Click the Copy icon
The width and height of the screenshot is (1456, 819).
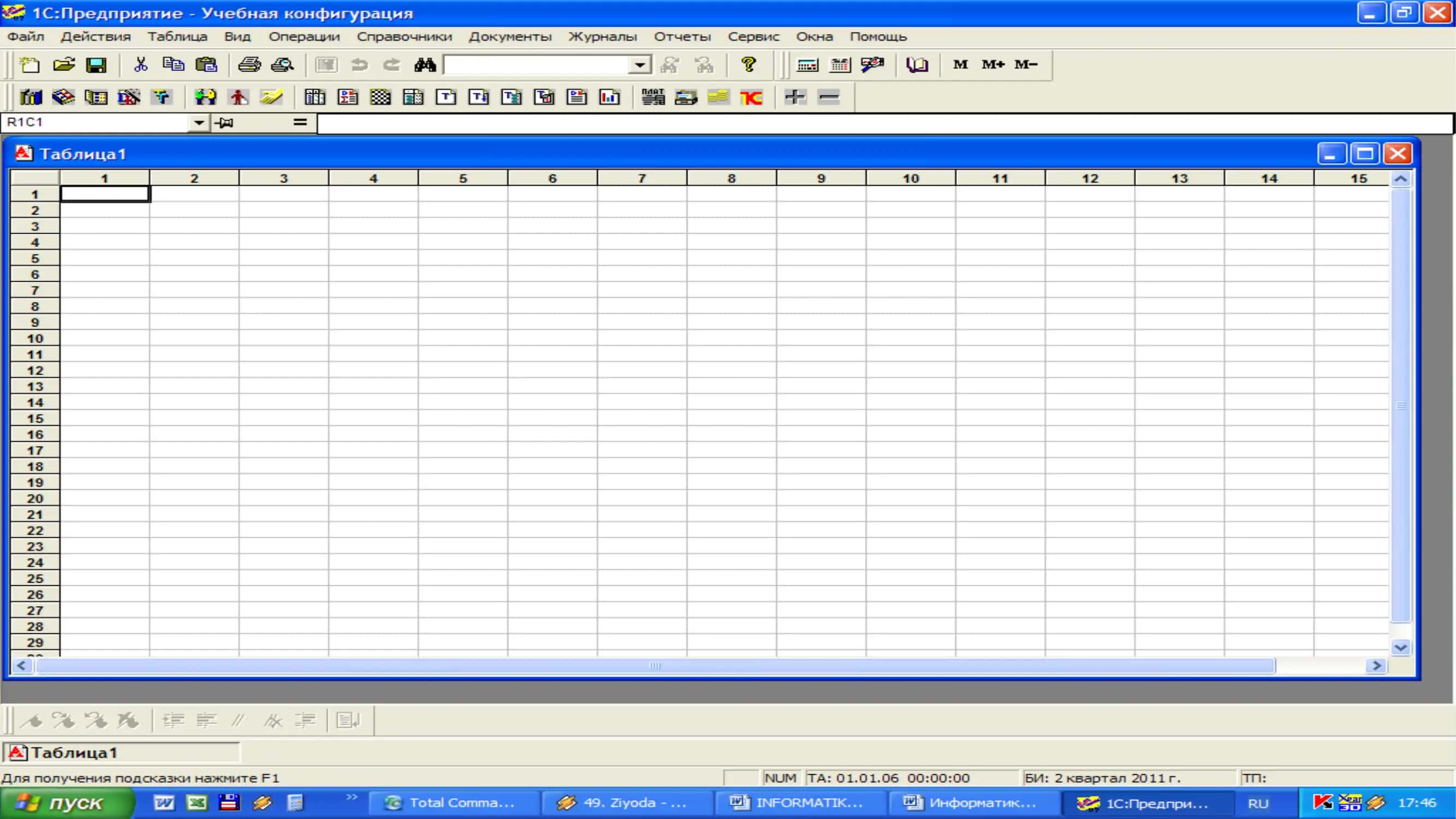point(173,65)
